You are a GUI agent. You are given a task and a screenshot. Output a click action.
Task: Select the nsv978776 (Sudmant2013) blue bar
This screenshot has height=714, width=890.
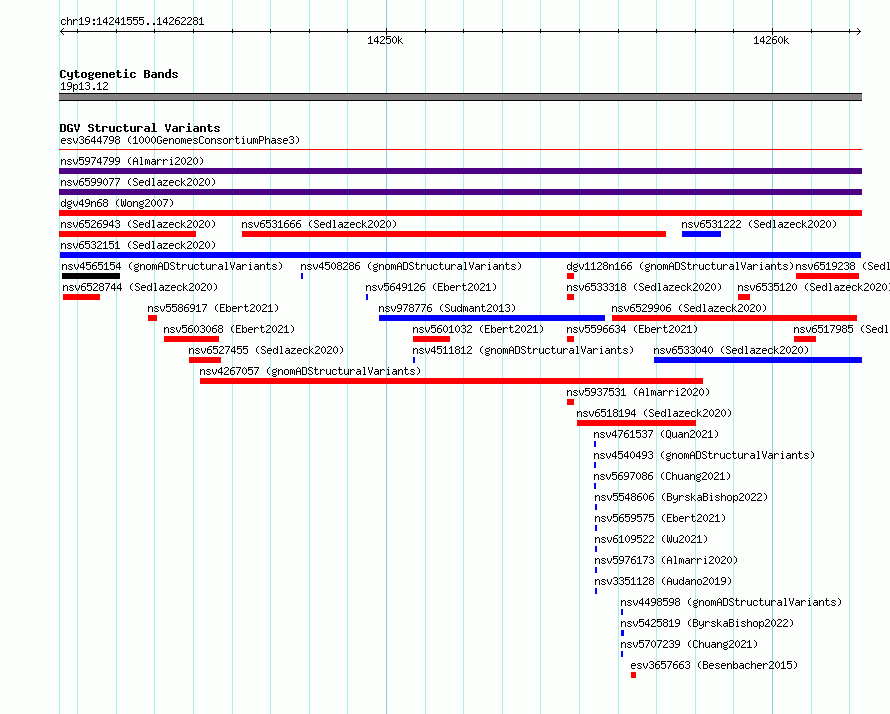tap(492, 318)
